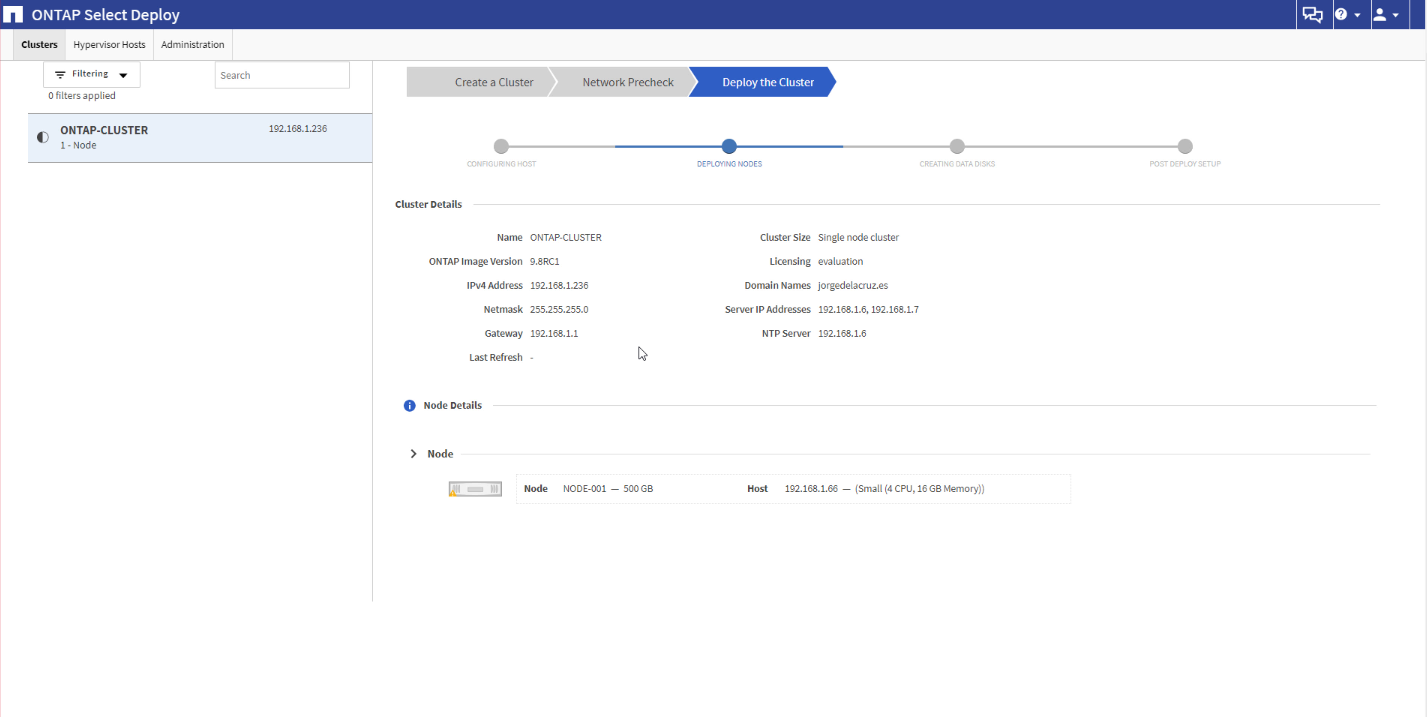Image resolution: width=1427 pixels, height=717 pixels.
Task: Expand the Node section chevron
Action: click(413, 454)
